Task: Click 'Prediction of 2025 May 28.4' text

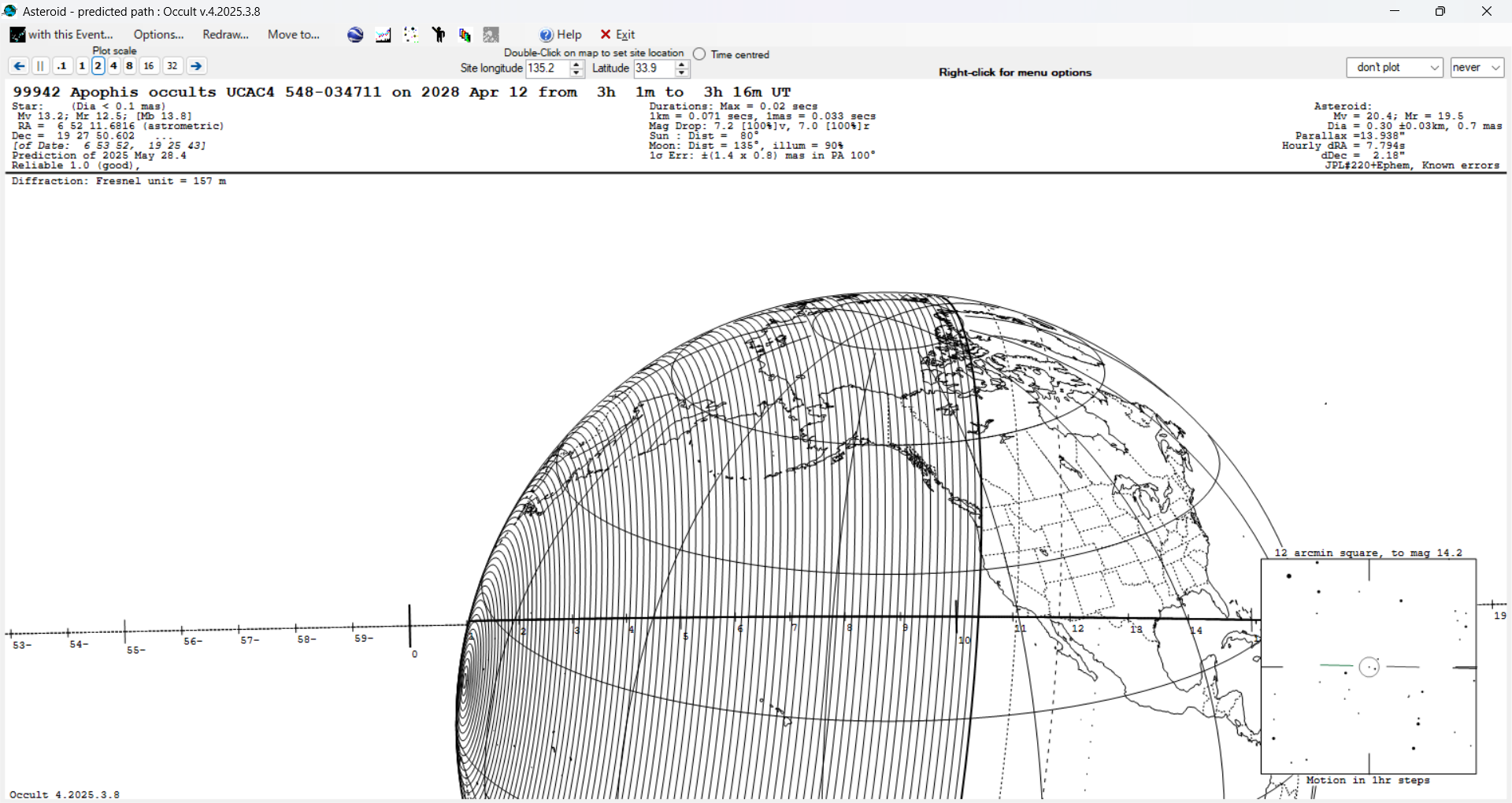Action: [x=99, y=156]
